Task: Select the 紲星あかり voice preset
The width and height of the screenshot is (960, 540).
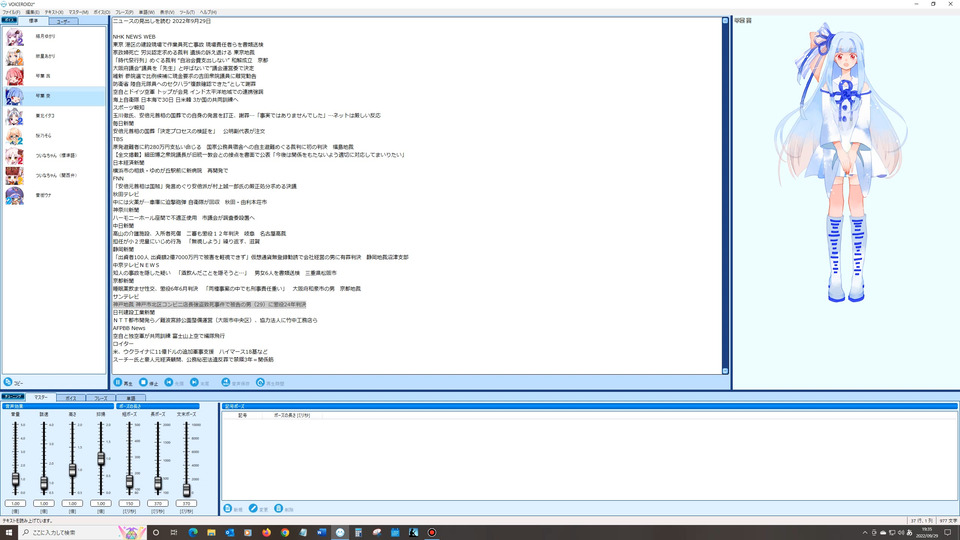Action: (54, 56)
